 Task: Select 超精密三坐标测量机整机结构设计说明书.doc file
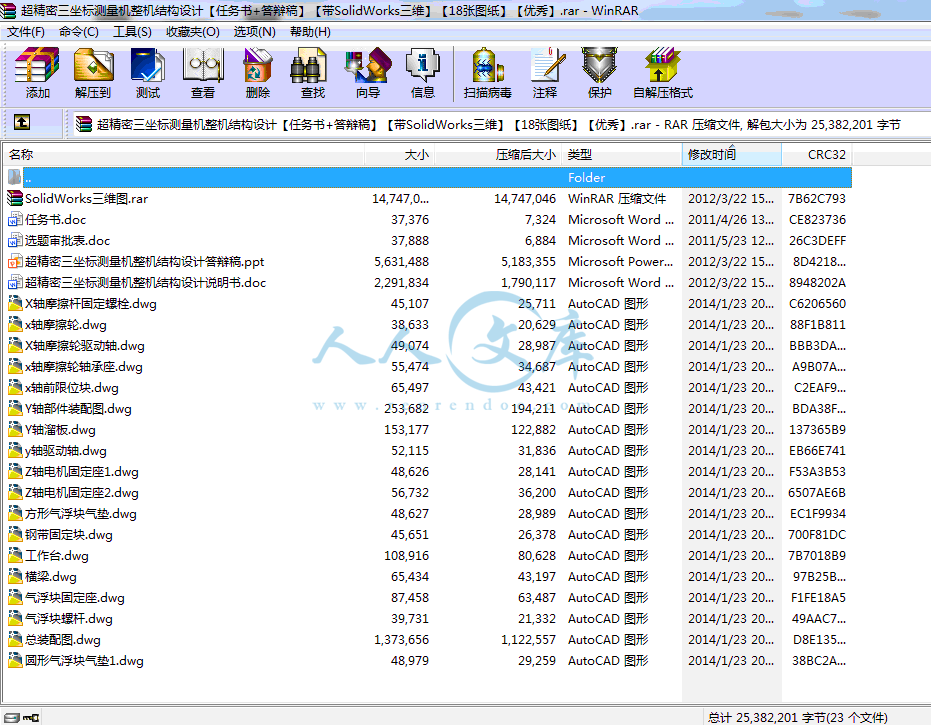(145, 283)
